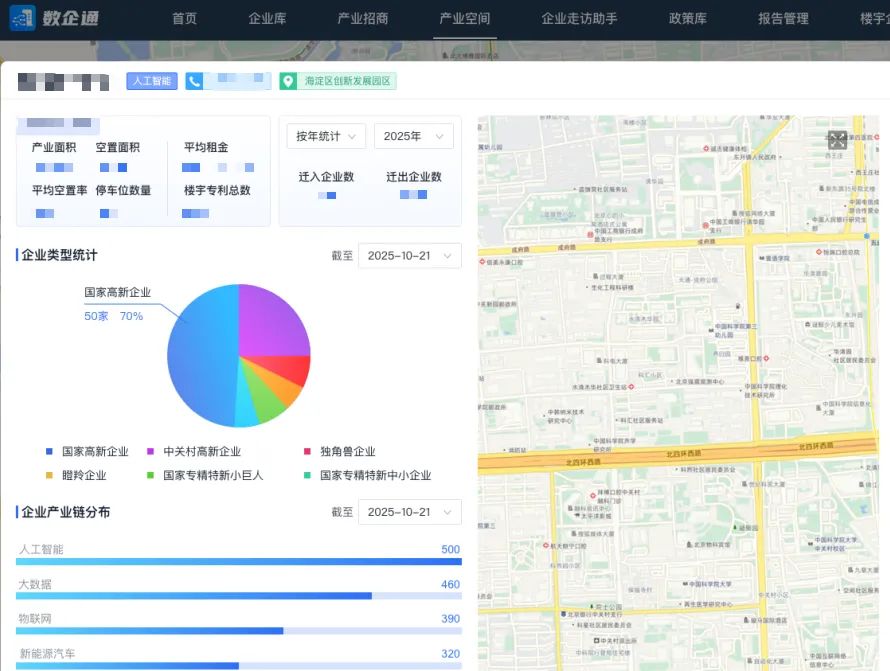Click the phone icon next to 人工智能 tag
The height and width of the screenshot is (671, 890).
[194, 81]
